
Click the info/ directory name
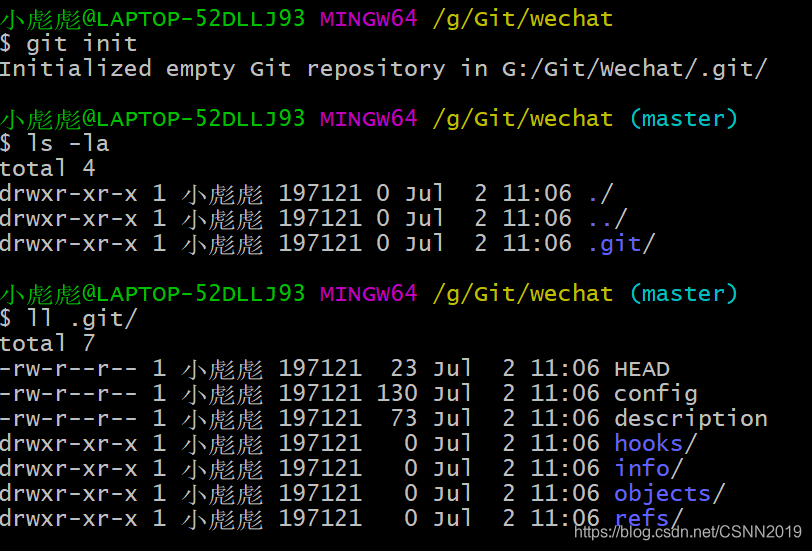[649, 469]
